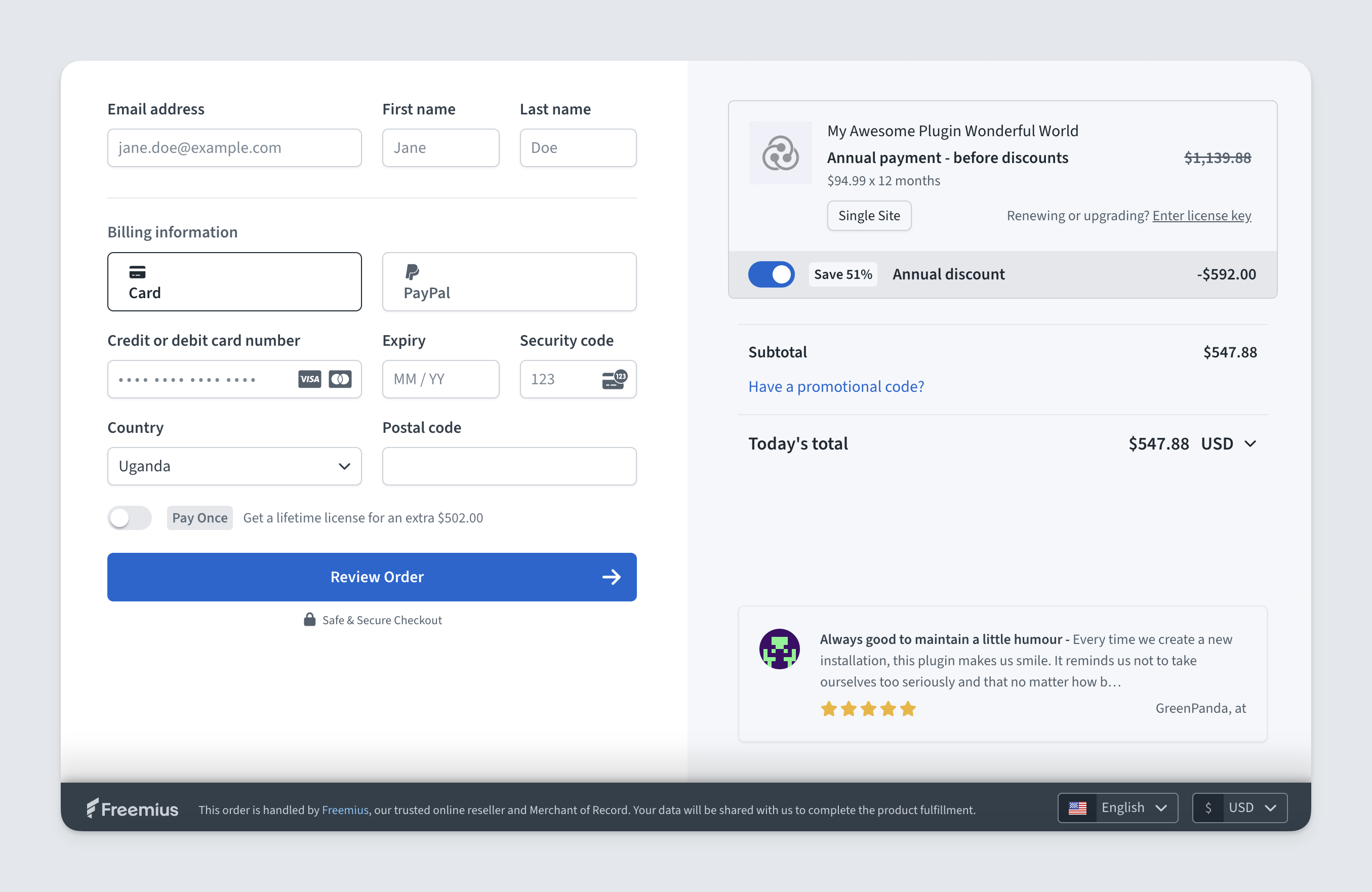1372x892 pixels.
Task: Click the -$592.00 discount amount
Action: [x=1226, y=274]
